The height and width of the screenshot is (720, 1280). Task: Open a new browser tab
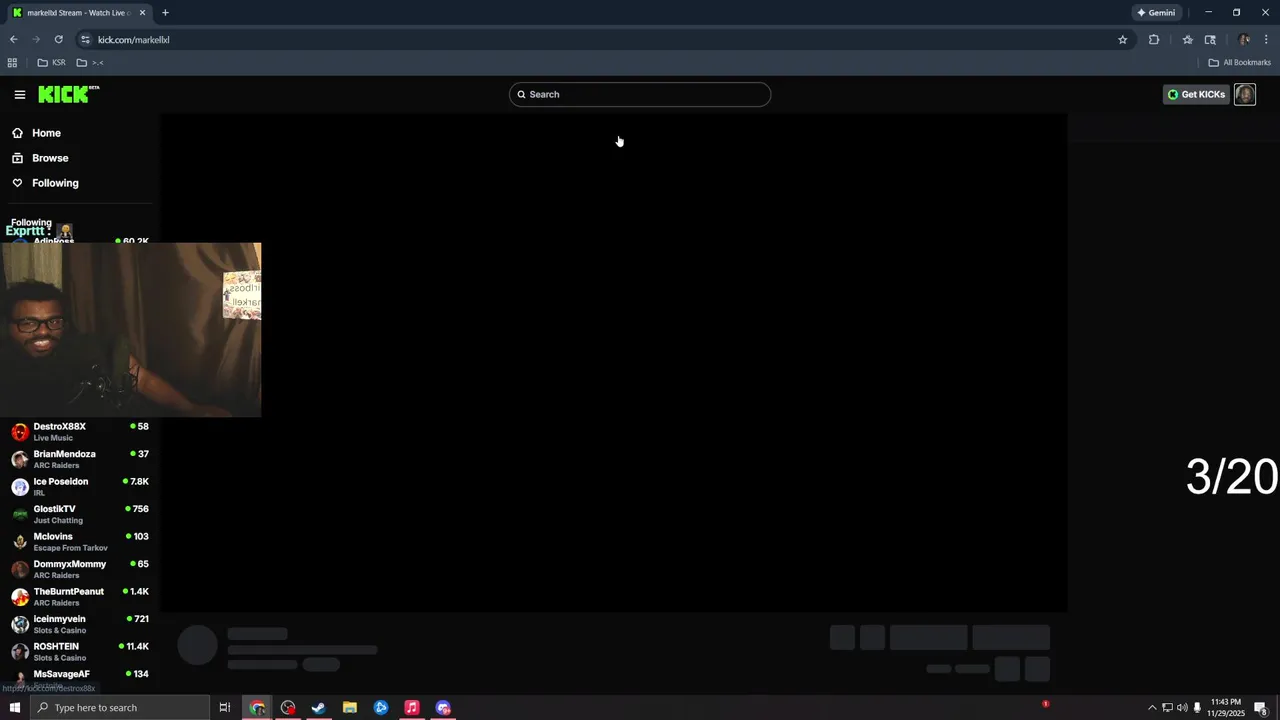click(x=165, y=13)
